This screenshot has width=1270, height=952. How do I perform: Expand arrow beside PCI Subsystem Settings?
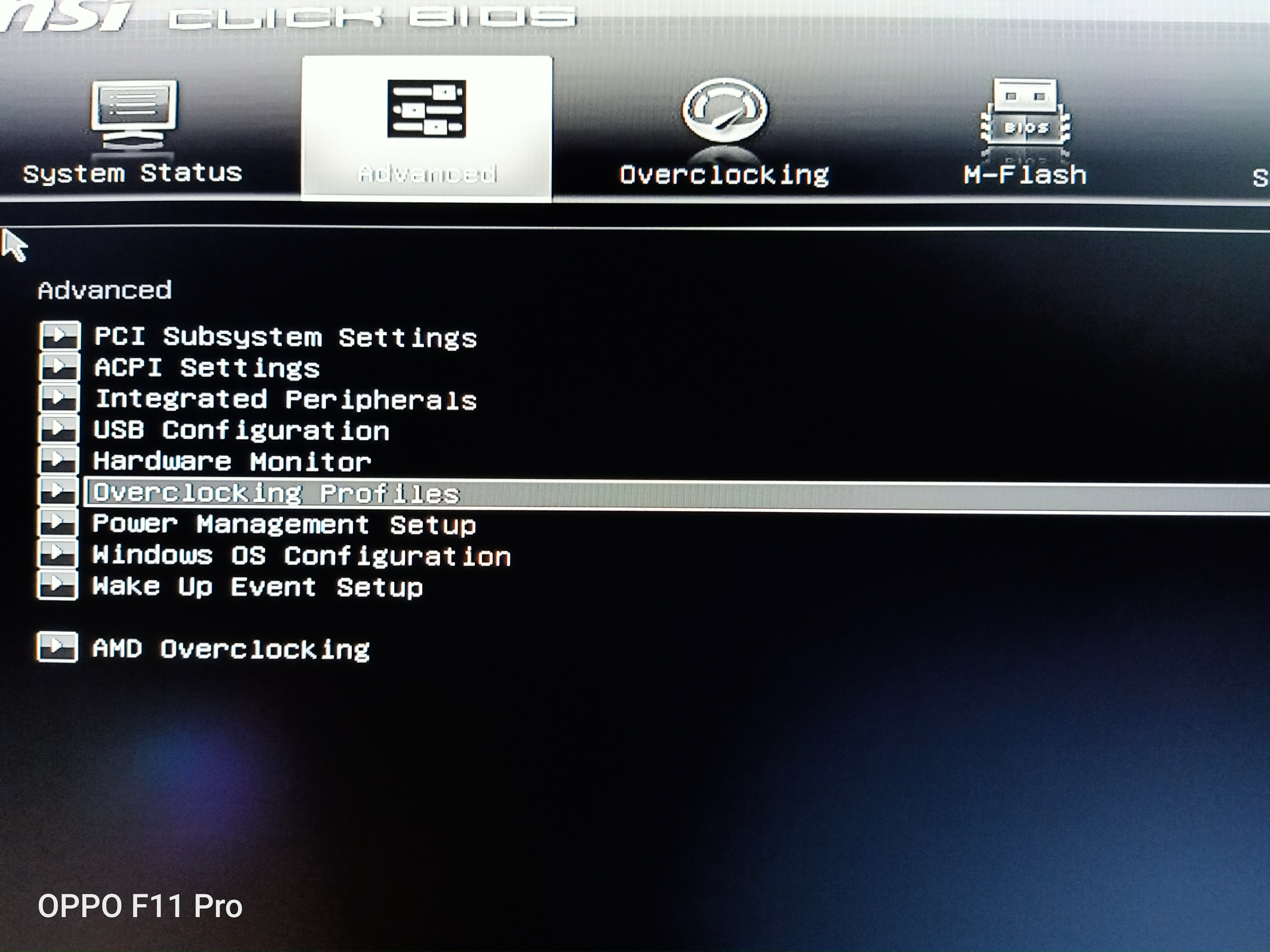pyautogui.click(x=60, y=336)
